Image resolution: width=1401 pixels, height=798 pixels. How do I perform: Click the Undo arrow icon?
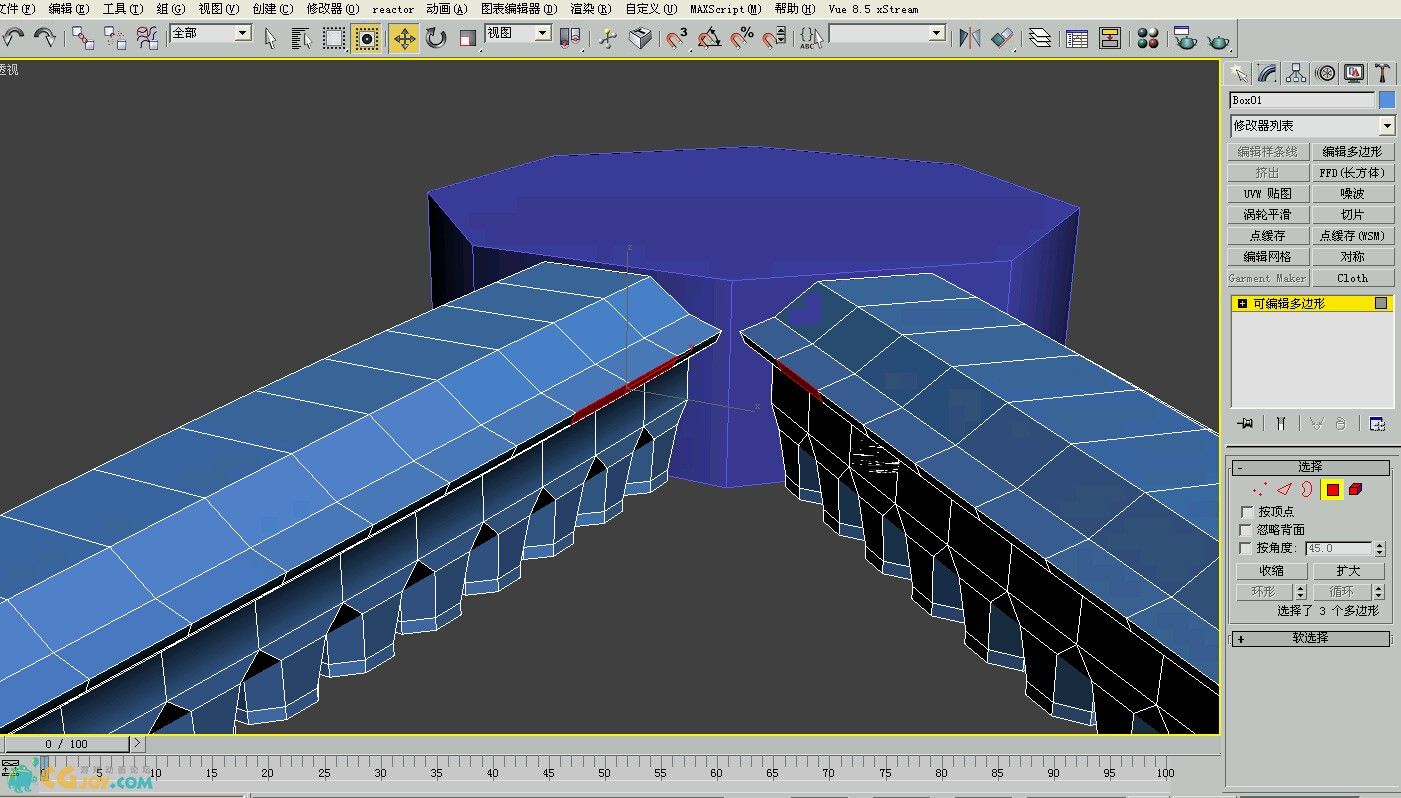[x=13, y=38]
